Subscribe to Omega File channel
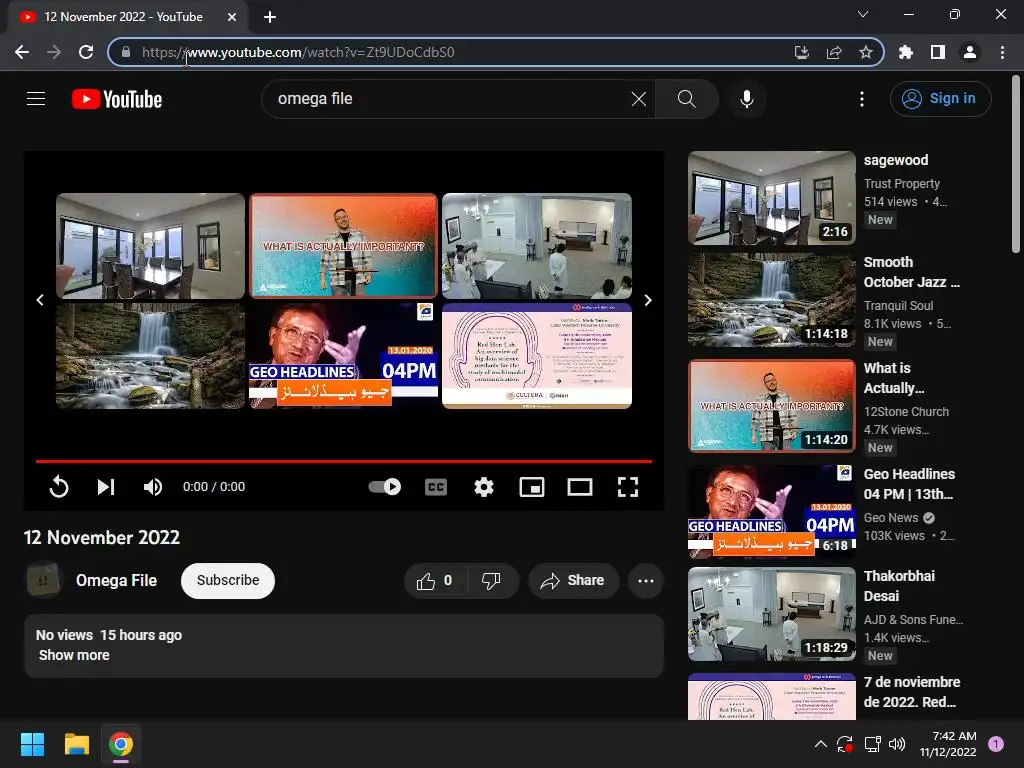This screenshot has width=1024, height=768. click(228, 581)
